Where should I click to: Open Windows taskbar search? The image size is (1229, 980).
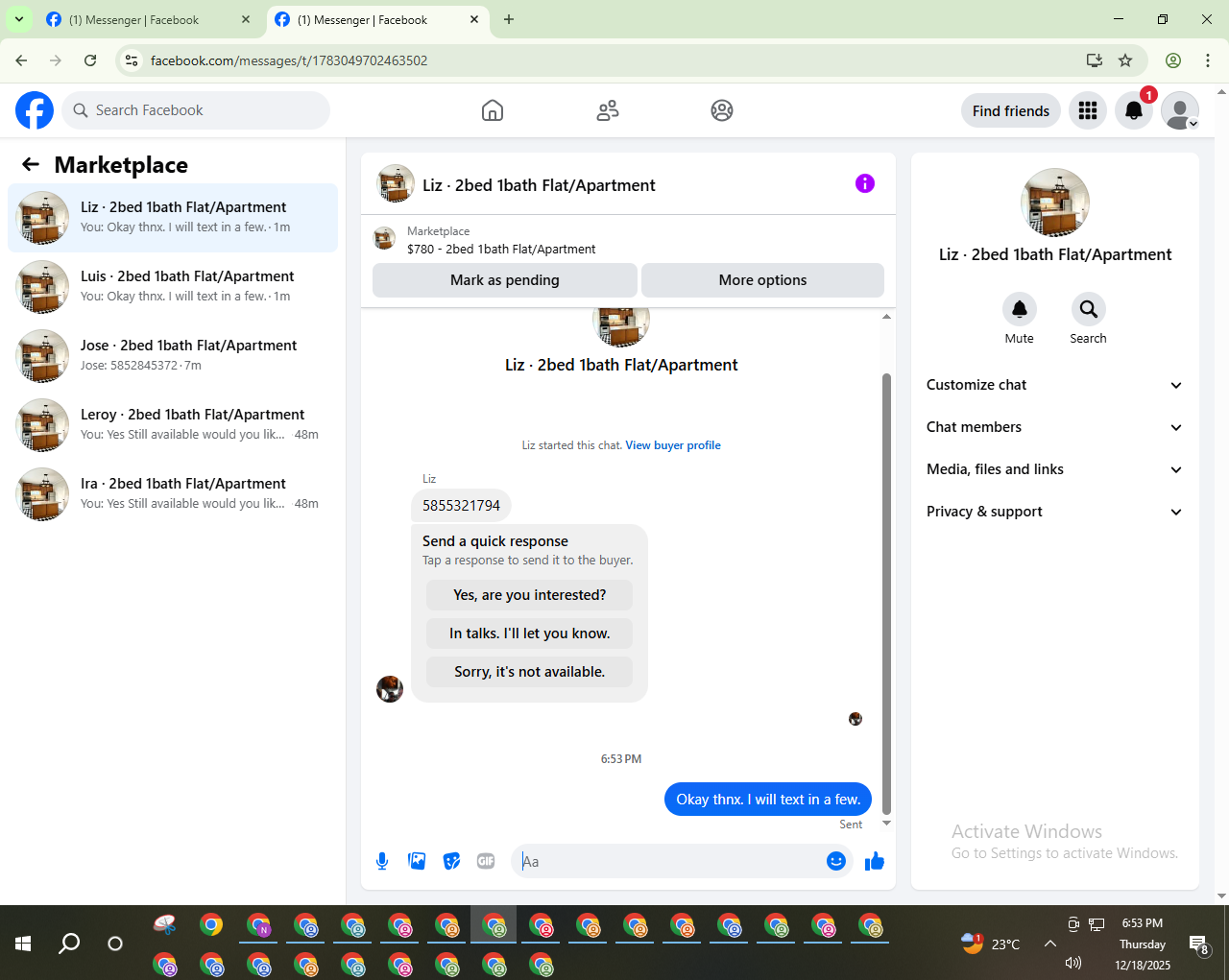69,944
